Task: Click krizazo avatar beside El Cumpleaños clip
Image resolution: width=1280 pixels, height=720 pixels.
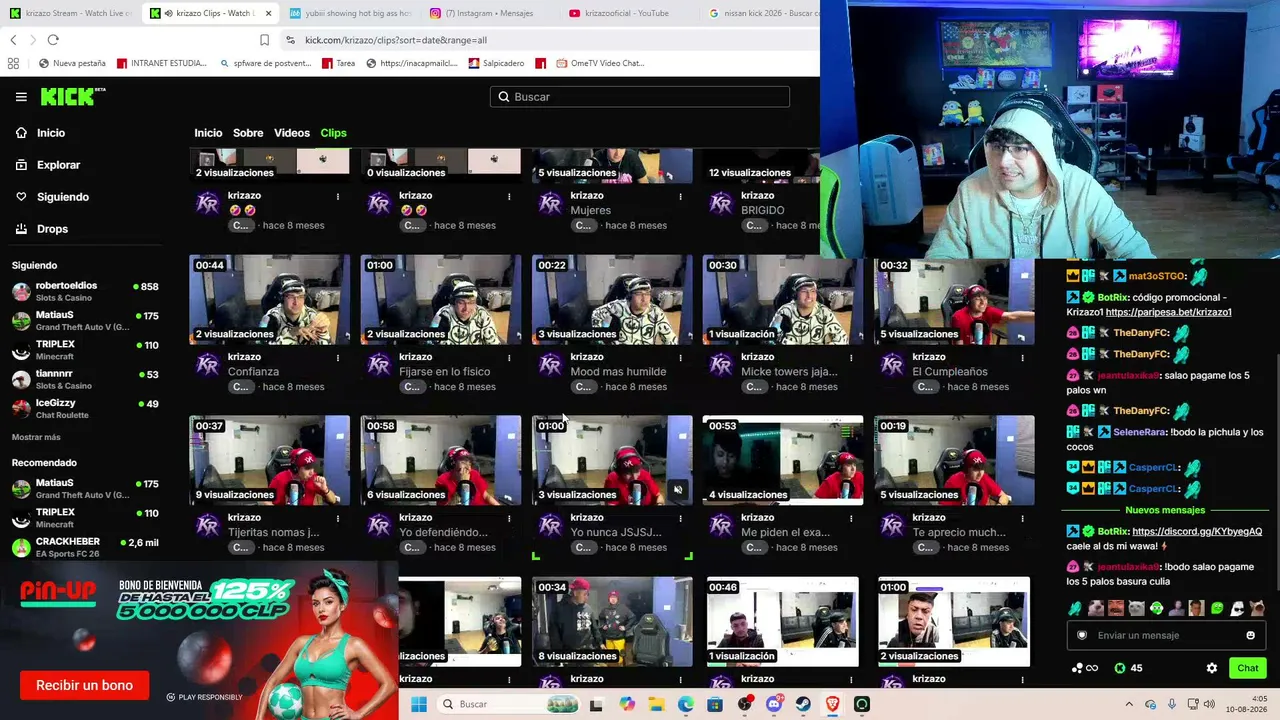Action: tap(892, 365)
